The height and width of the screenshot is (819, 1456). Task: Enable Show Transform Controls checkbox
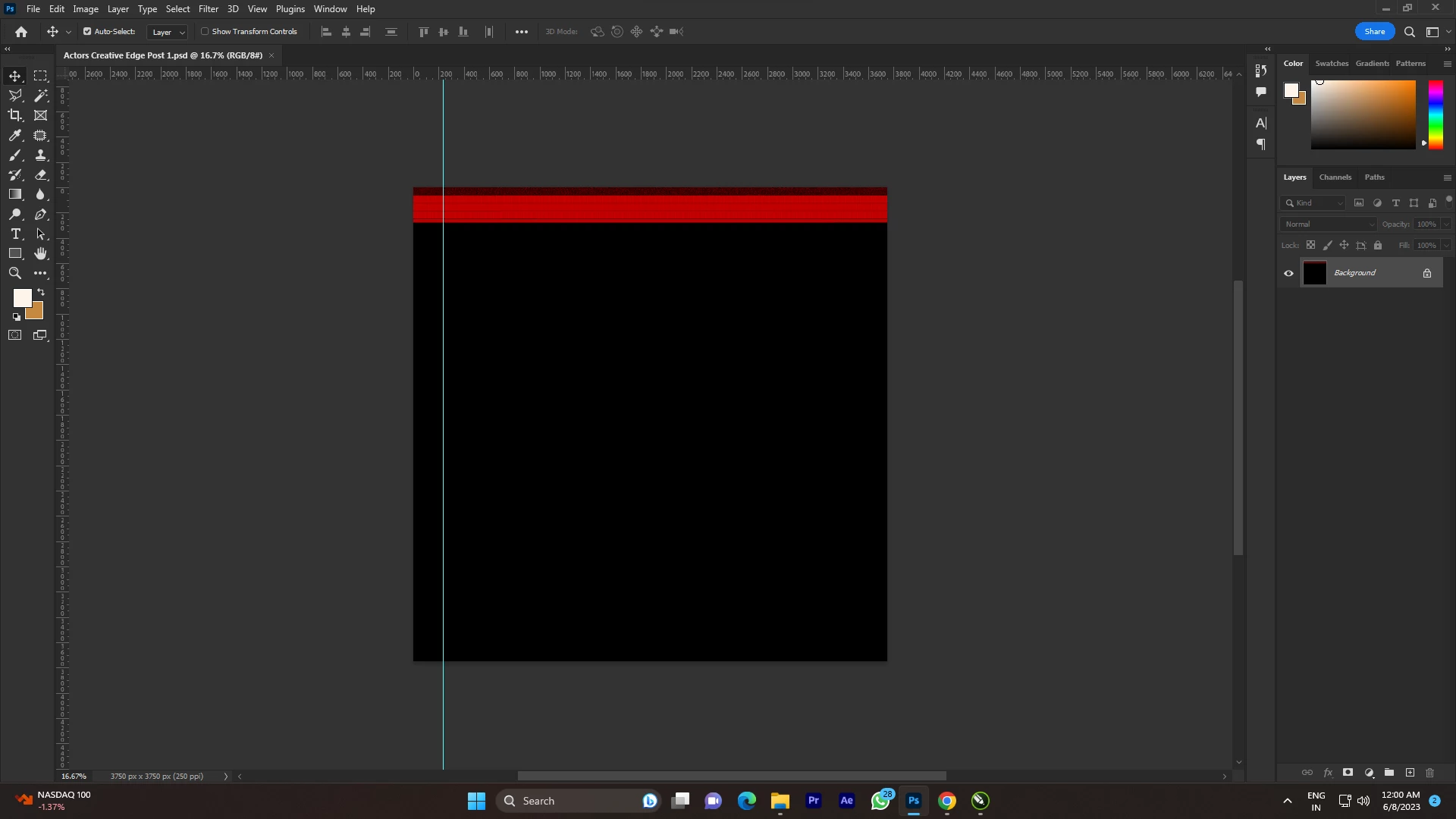coord(205,32)
